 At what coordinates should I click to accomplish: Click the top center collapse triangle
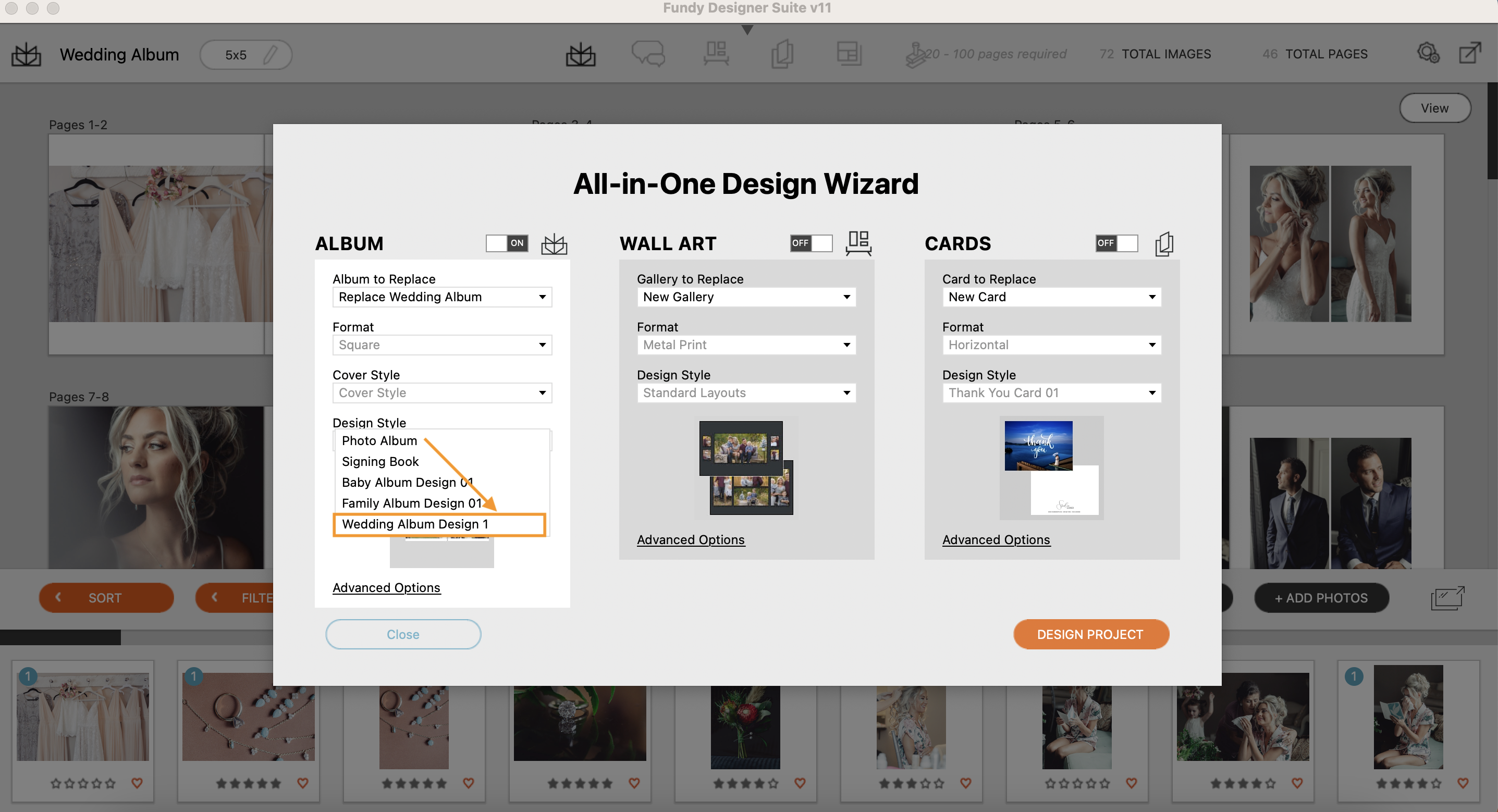click(x=747, y=30)
